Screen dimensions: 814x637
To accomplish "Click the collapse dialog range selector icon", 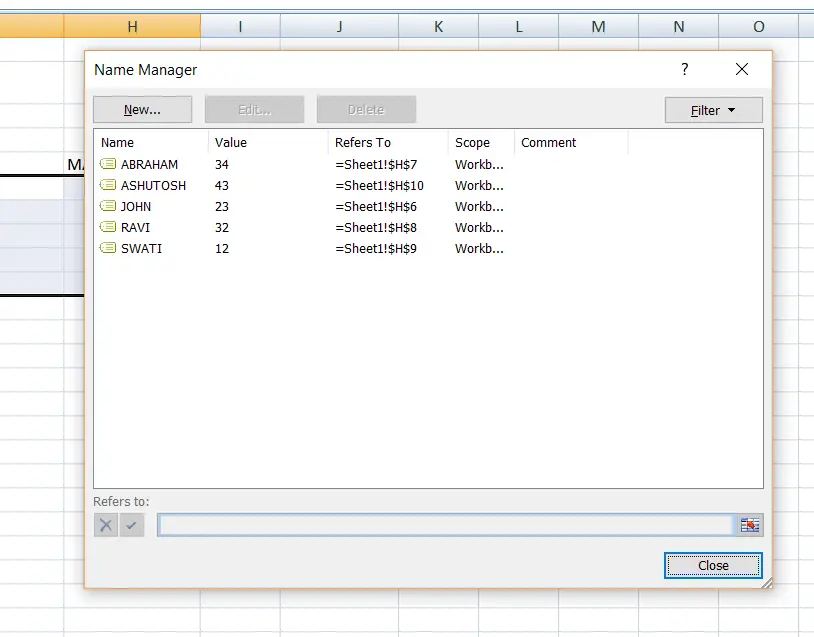I will (x=750, y=525).
